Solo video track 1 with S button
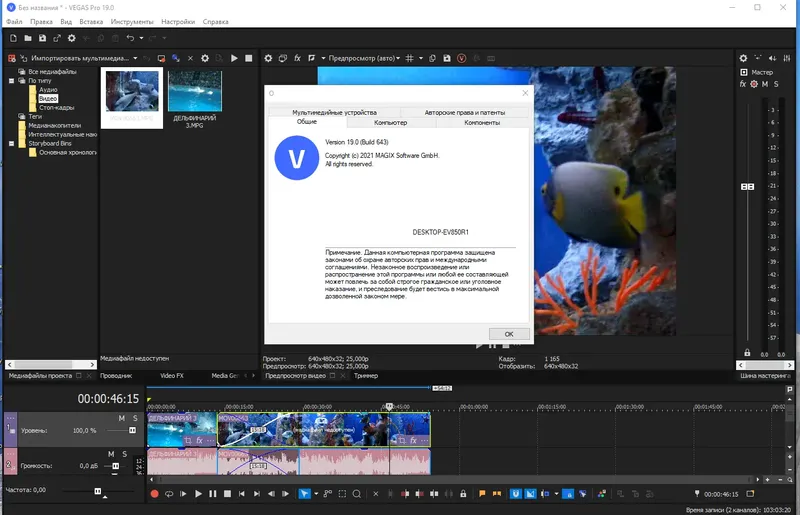The height and width of the screenshot is (515, 800). 135,418
